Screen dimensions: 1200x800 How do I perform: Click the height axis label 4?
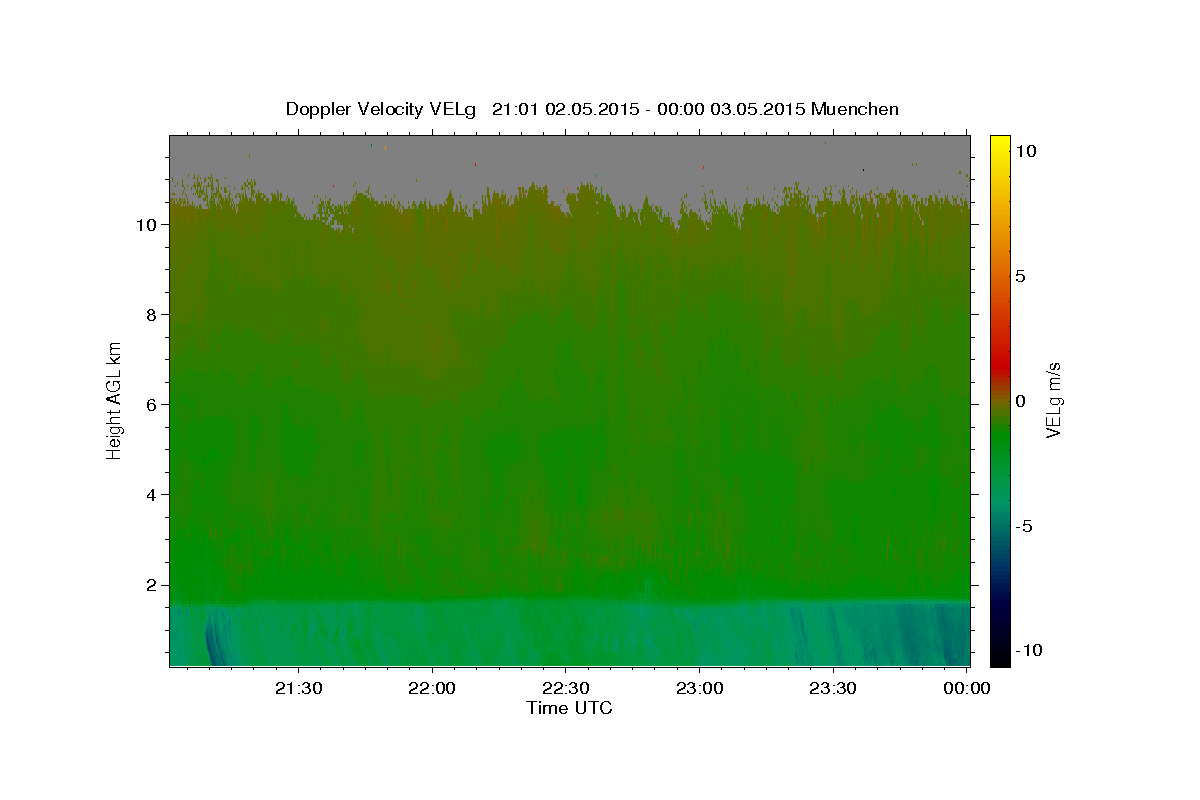(152, 495)
